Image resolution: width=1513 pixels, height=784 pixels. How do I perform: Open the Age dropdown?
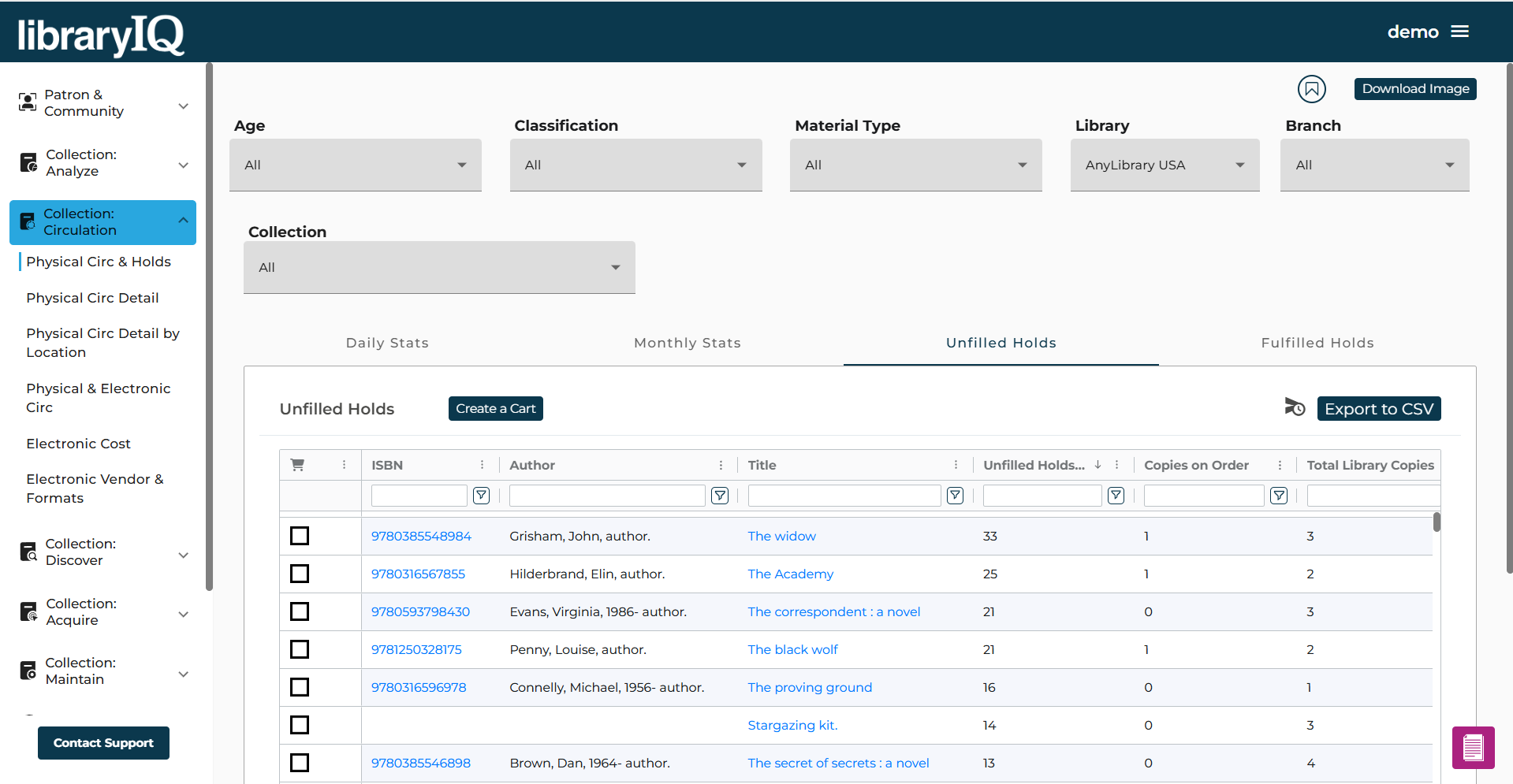[356, 165]
